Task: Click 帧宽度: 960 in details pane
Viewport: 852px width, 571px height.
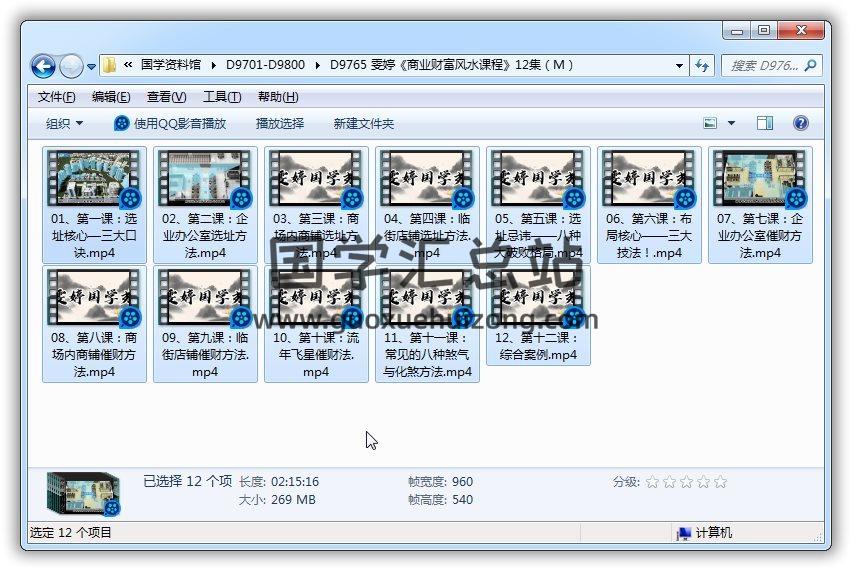Action: click(440, 482)
